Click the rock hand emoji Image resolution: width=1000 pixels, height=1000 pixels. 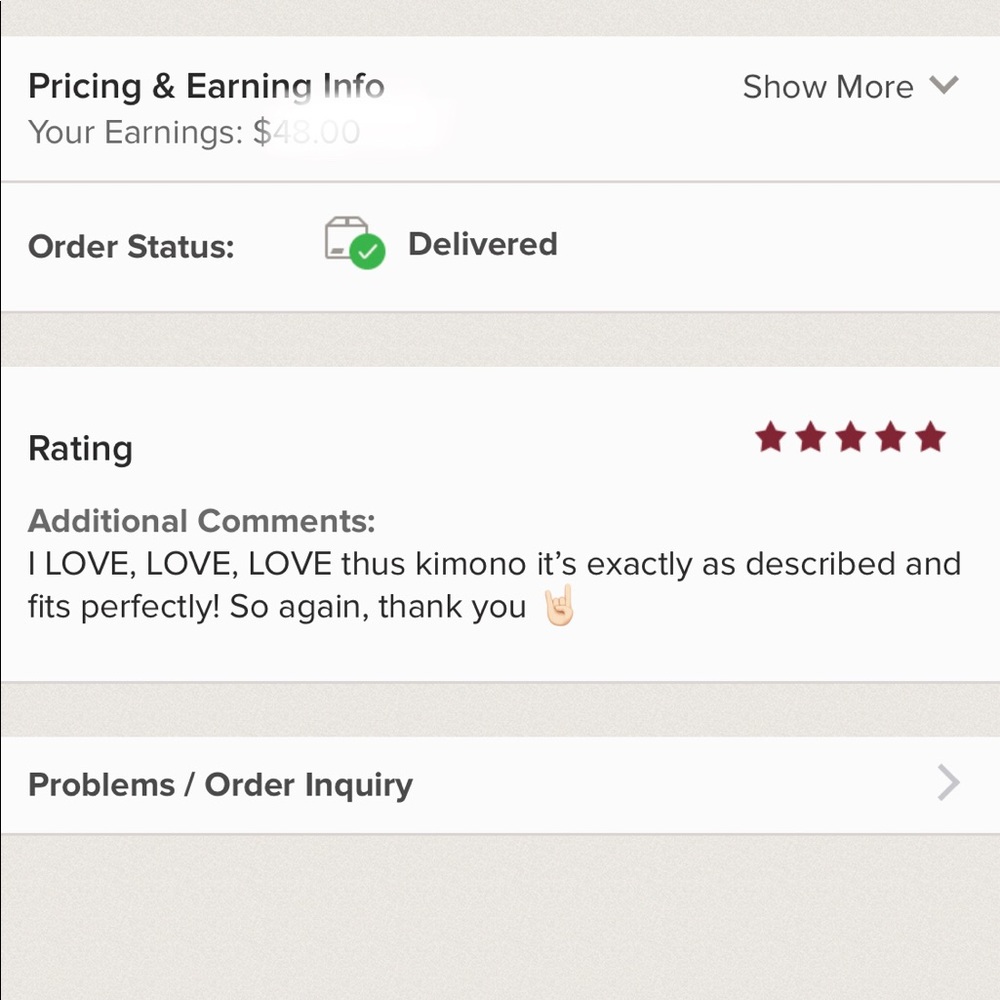(559, 607)
